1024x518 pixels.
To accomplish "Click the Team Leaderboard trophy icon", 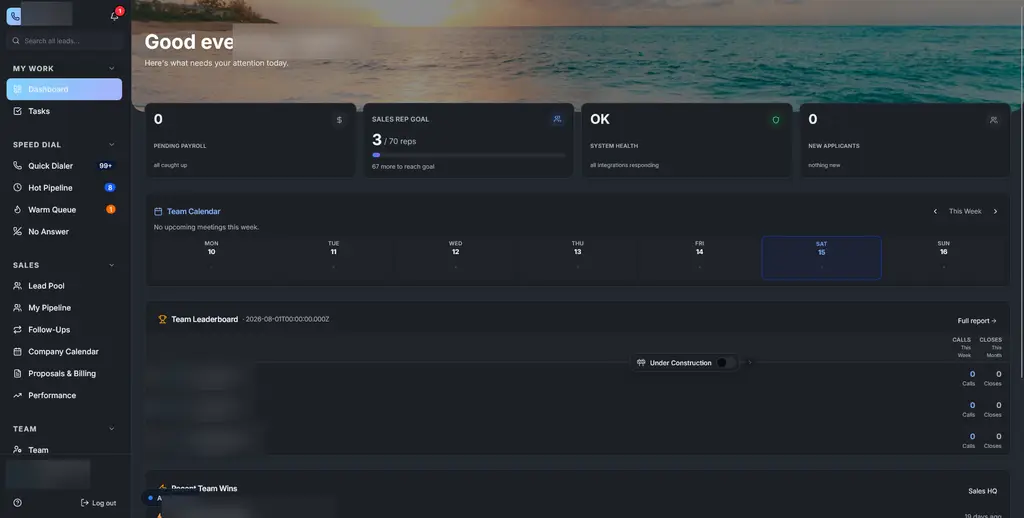I will tap(163, 319).
